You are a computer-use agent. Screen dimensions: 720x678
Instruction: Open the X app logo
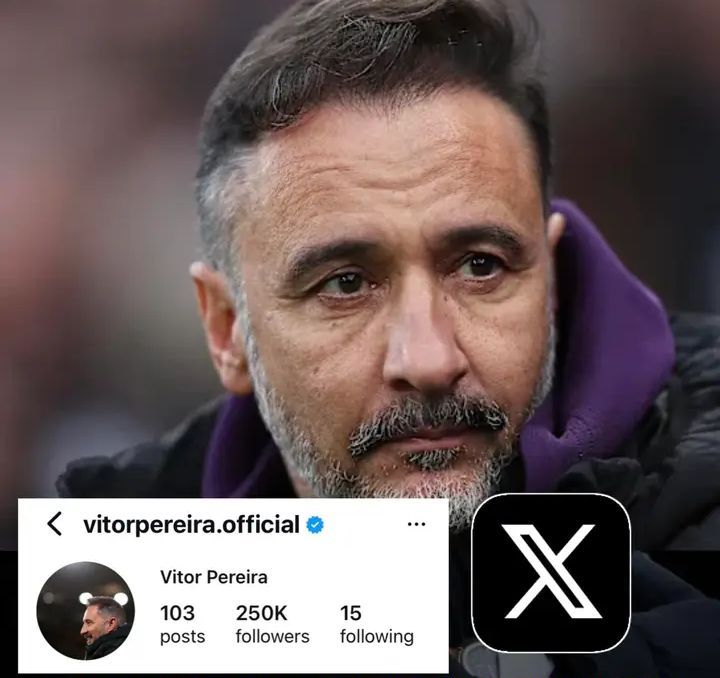pyautogui.click(x=551, y=573)
